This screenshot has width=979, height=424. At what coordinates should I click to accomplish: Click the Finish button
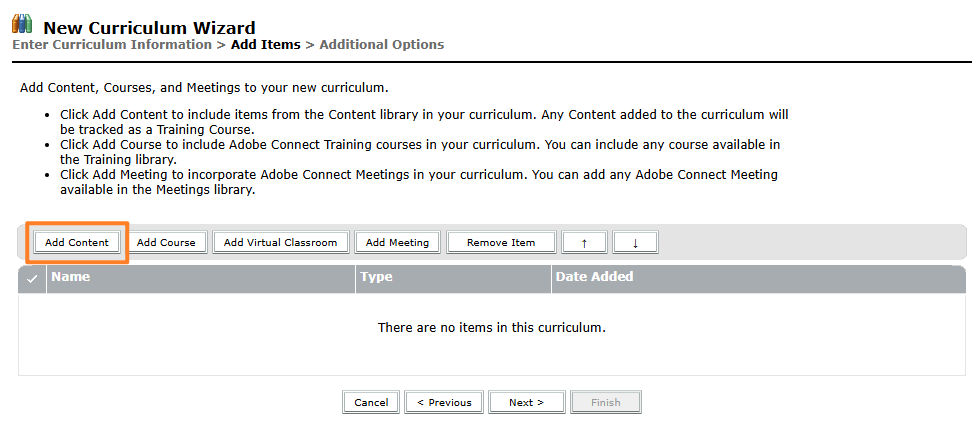point(605,402)
